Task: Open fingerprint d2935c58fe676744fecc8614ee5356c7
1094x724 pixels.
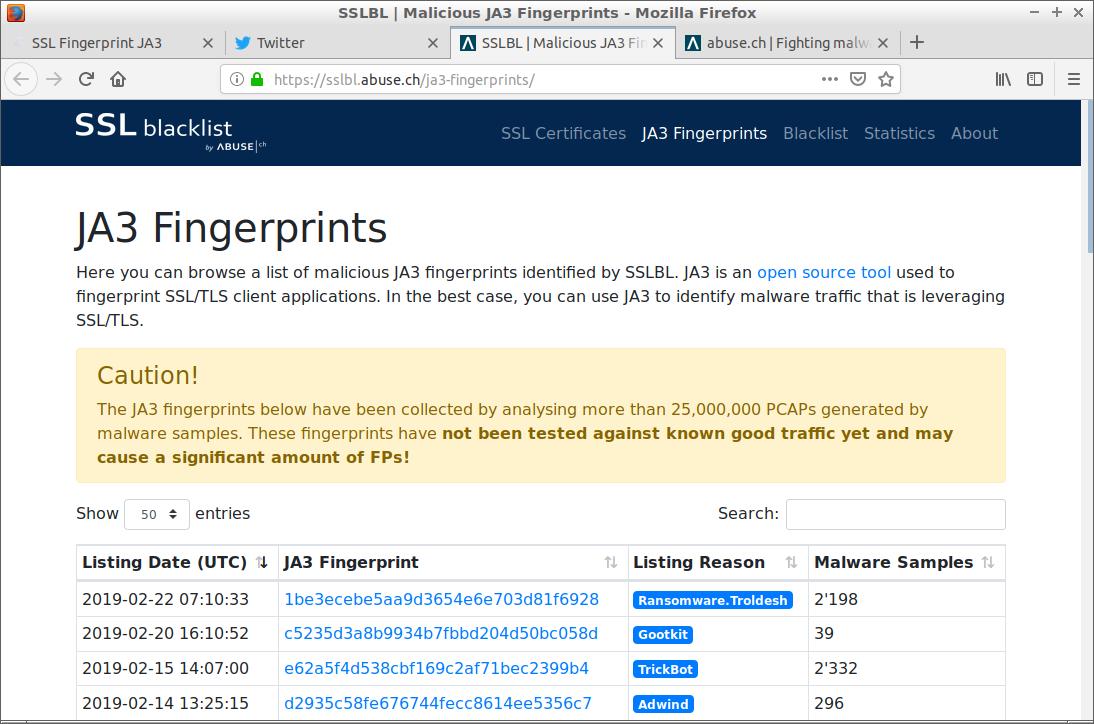Action: pos(437,703)
